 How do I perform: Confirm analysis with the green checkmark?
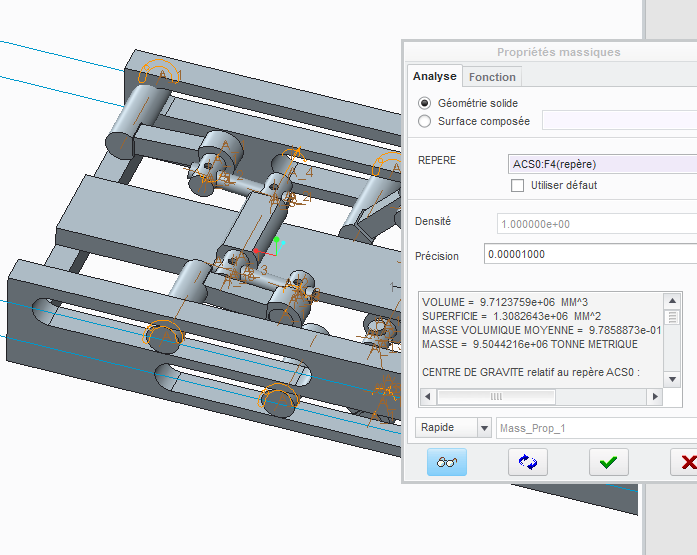point(608,462)
